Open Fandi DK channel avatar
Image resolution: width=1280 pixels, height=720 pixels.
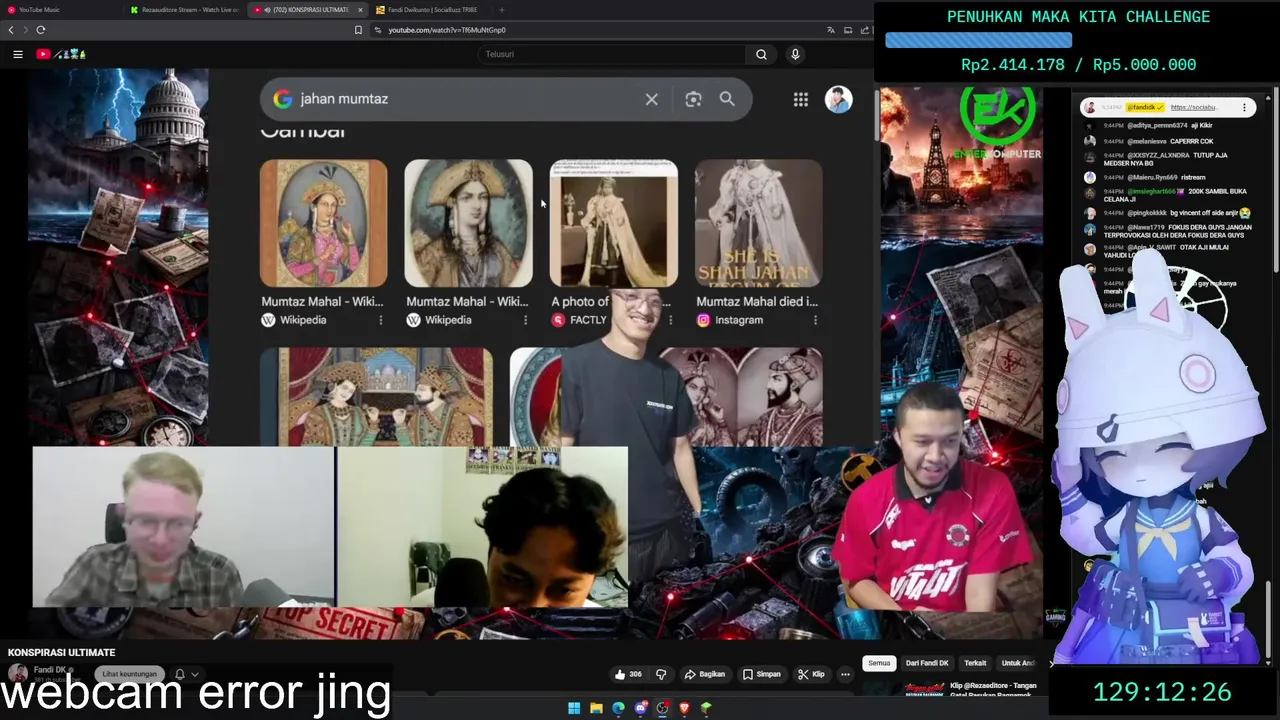[17, 673]
